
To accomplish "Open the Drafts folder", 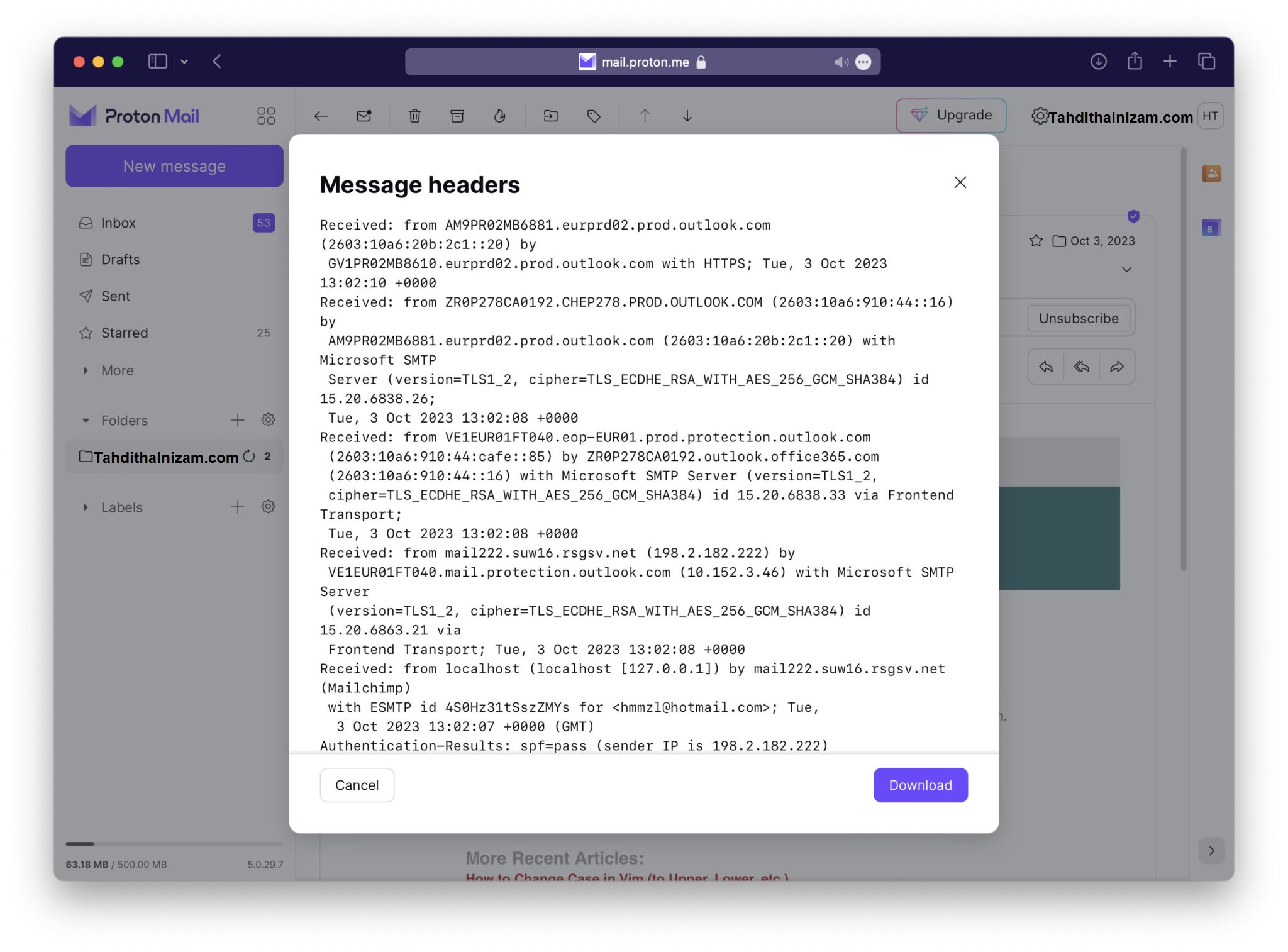I will tap(174, 259).
